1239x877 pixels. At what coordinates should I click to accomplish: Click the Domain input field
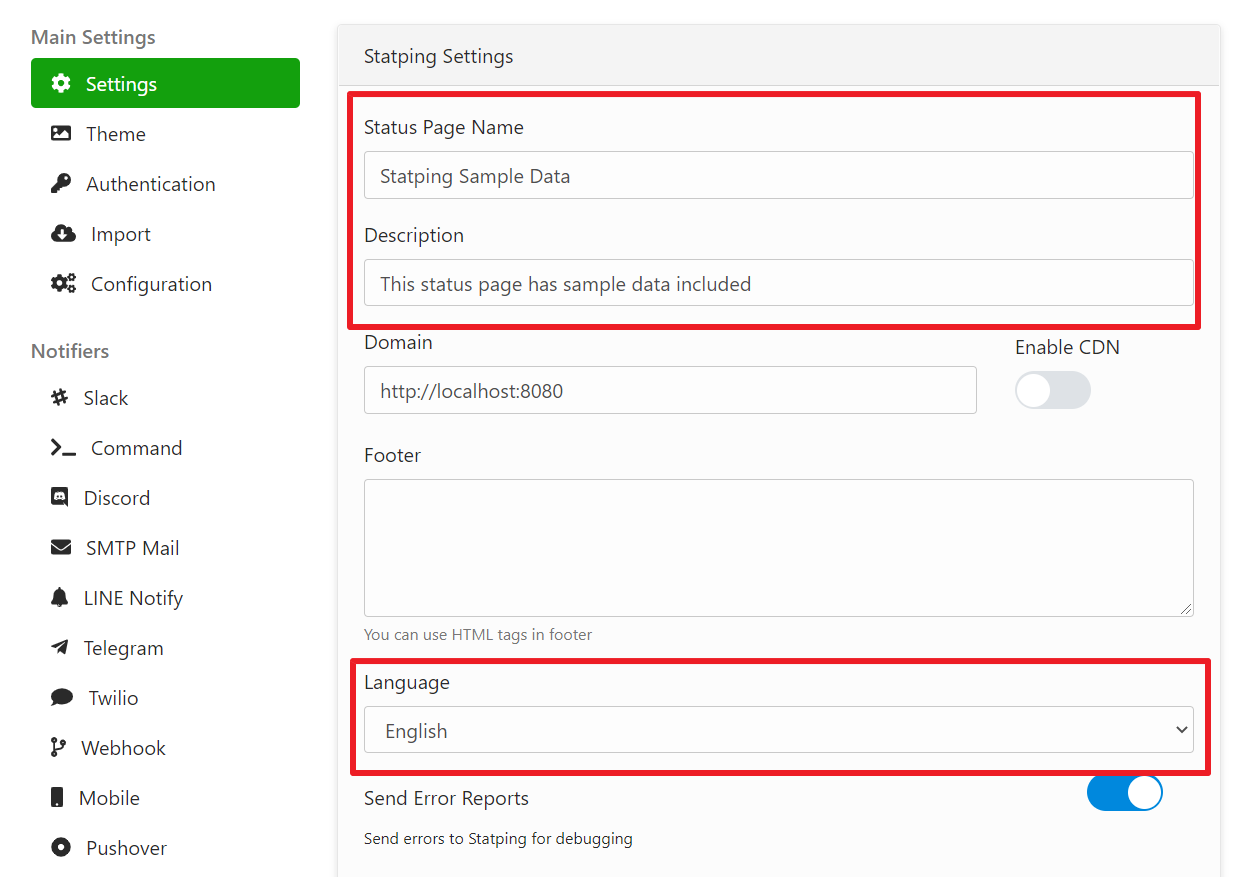click(670, 390)
